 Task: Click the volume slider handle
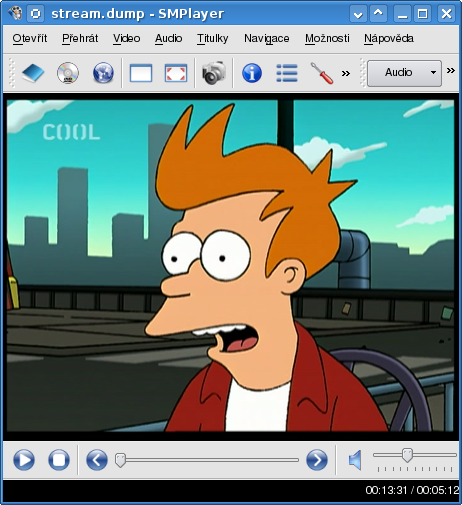[x=407, y=455]
